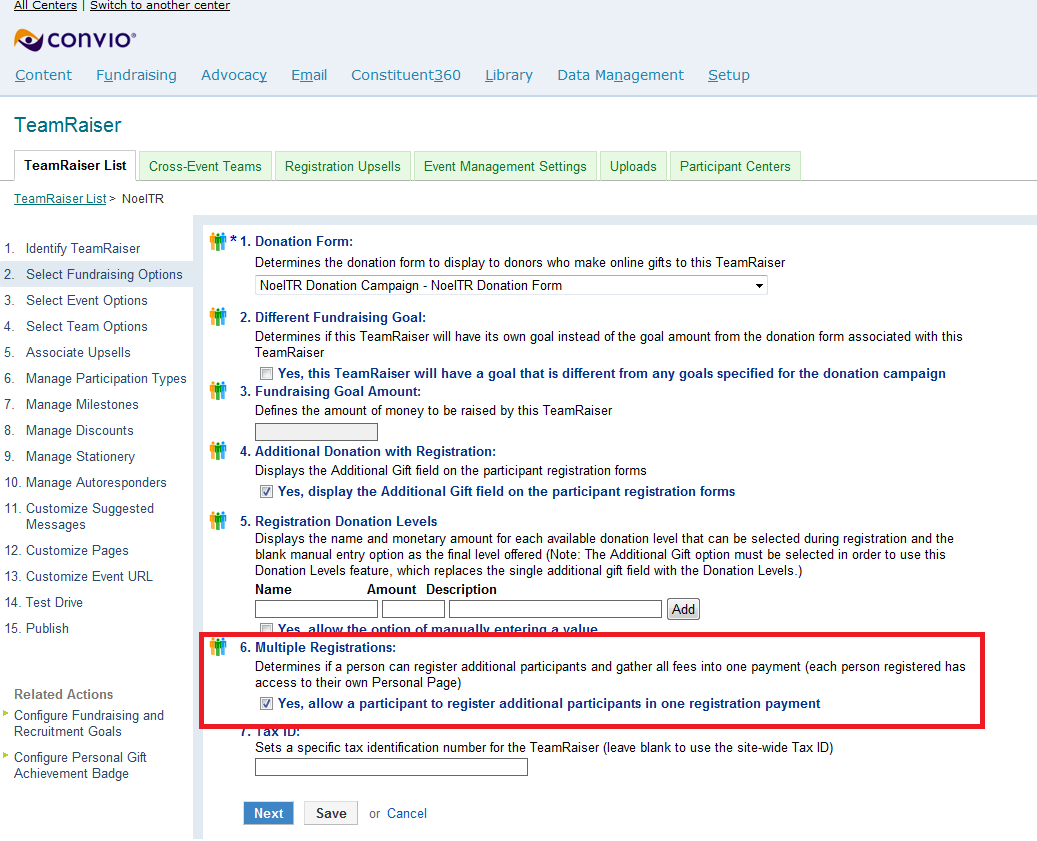1037x841 pixels.
Task: Go to step Associate Upsells
Action: pyautogui.click(x=78, y=352)
